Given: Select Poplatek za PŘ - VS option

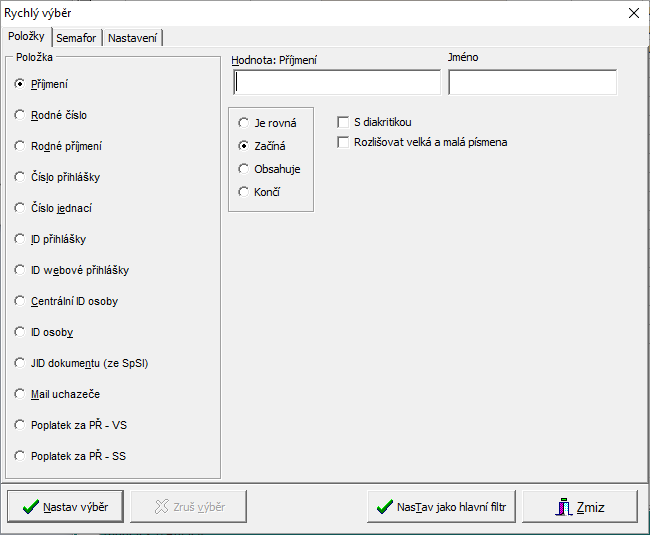Looking at the screenshot, I should [x=20, y=425].
